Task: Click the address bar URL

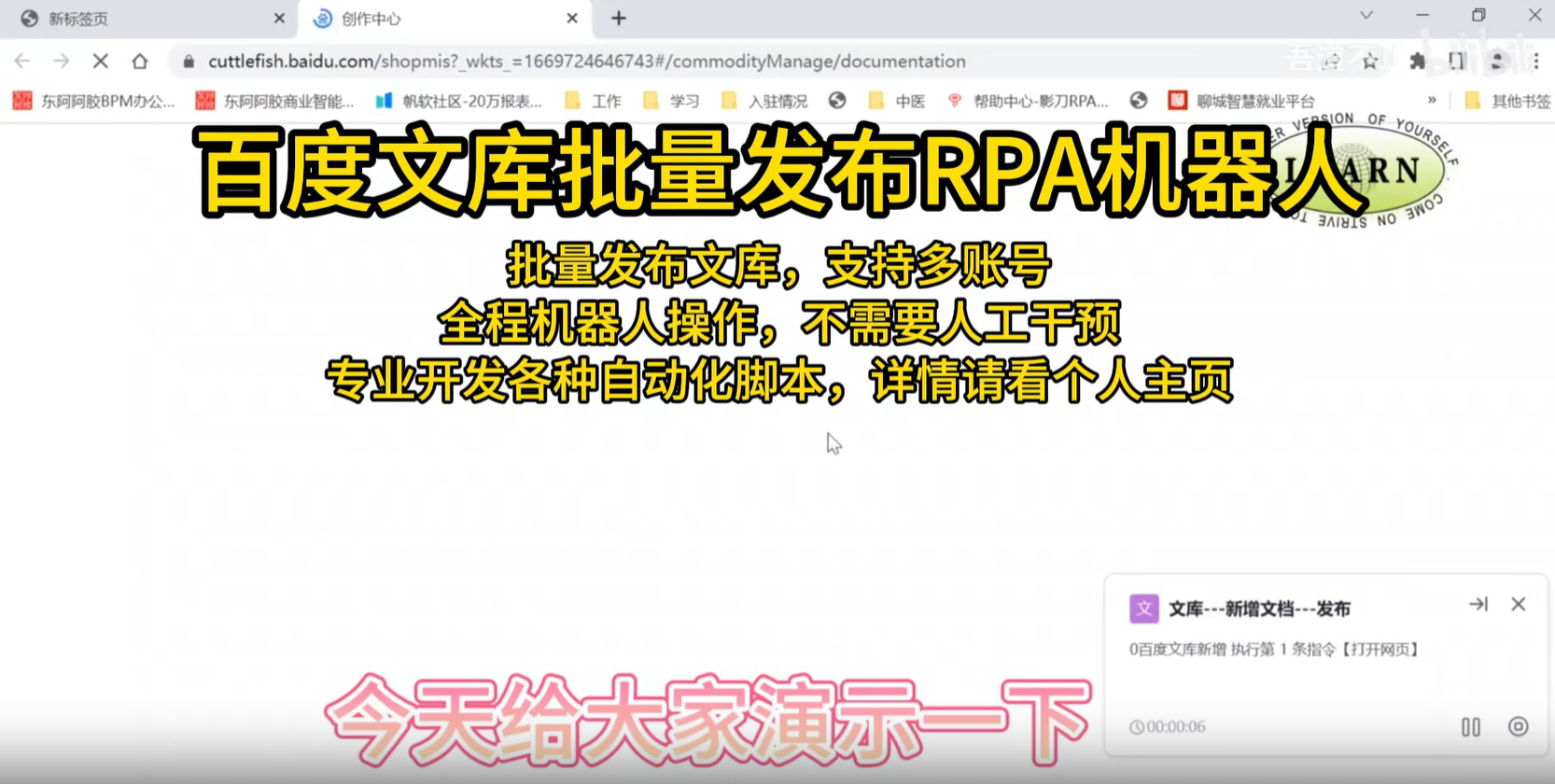Action: (x=587, y=61)
